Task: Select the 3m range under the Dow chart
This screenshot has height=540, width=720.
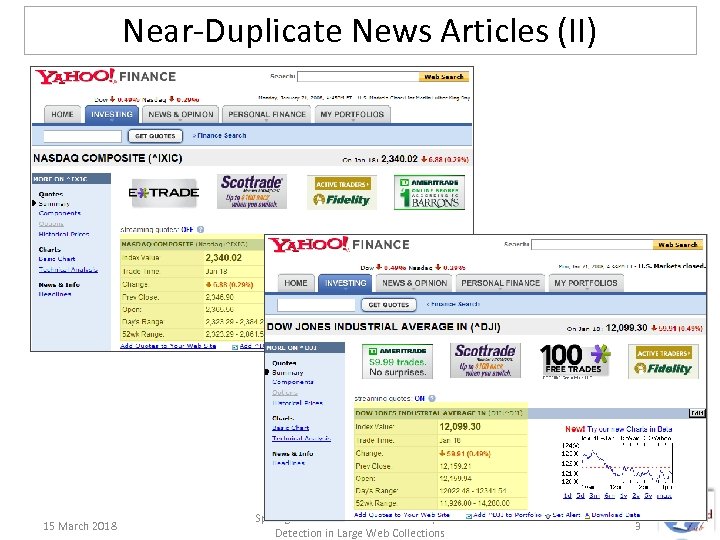Action: 595,496
